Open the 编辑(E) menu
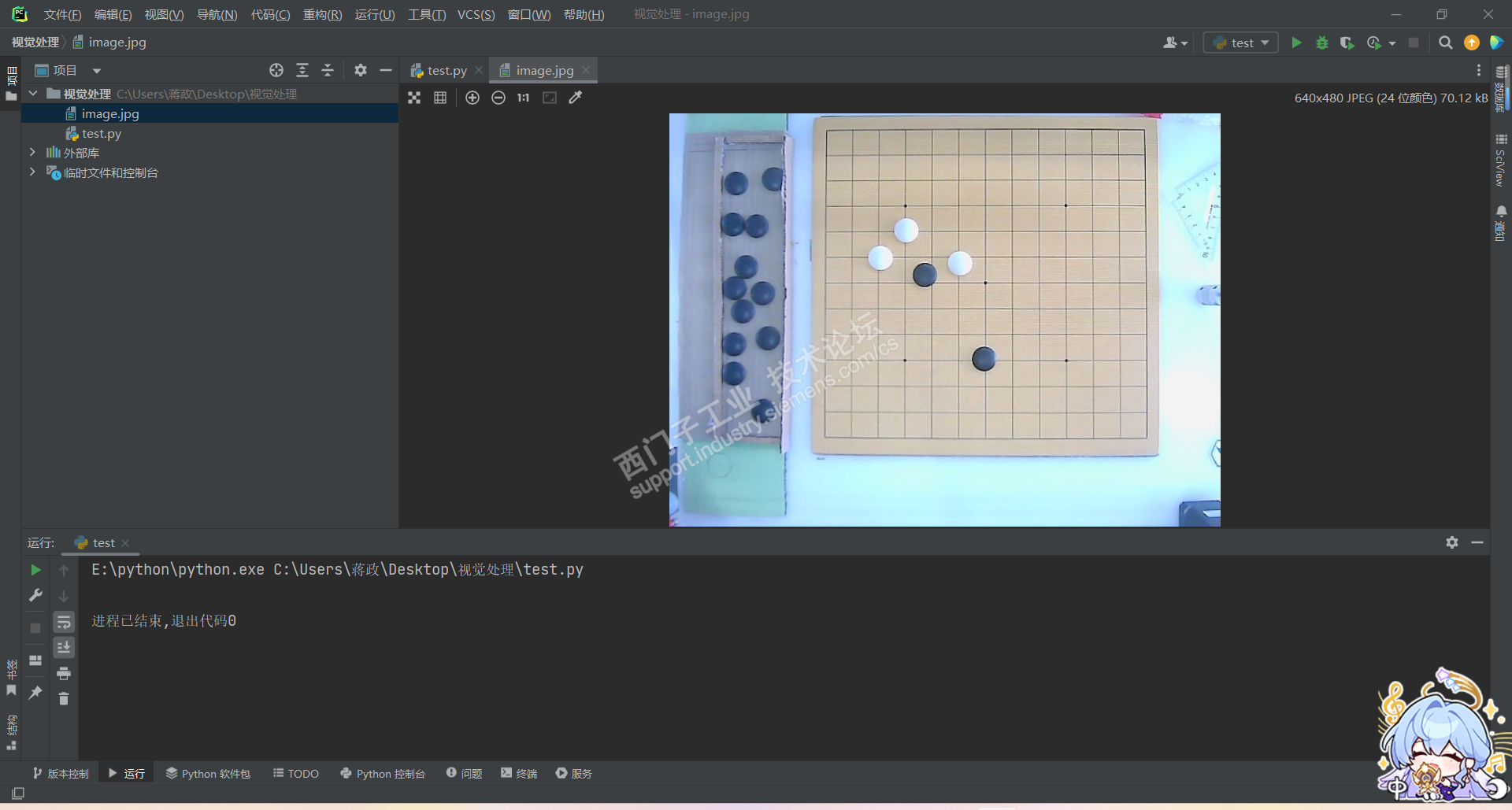This screenshot has height=810, width=1512. [113, 15]
